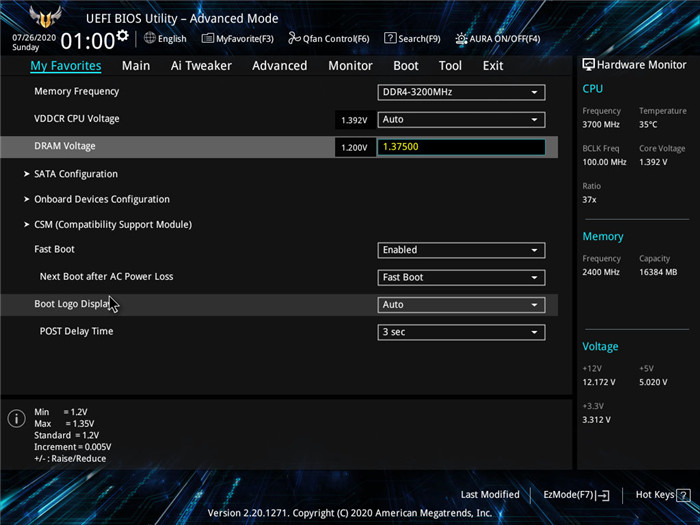Toggle AURA ON/OFF(F4)

497,39
